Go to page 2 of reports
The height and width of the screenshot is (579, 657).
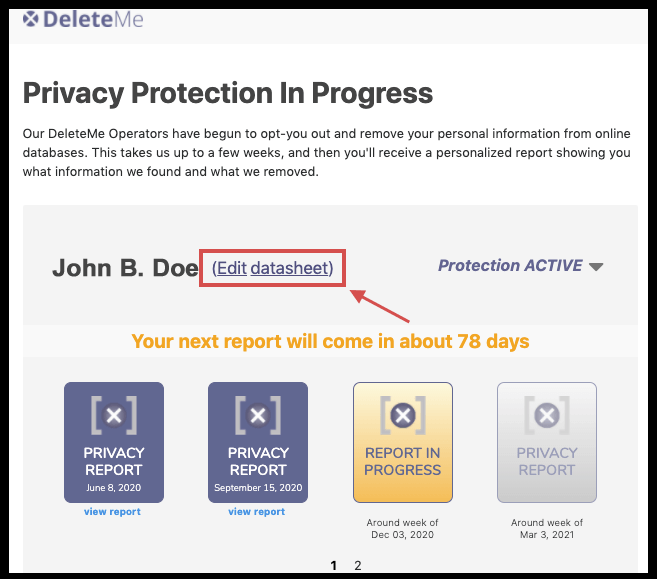358,566
